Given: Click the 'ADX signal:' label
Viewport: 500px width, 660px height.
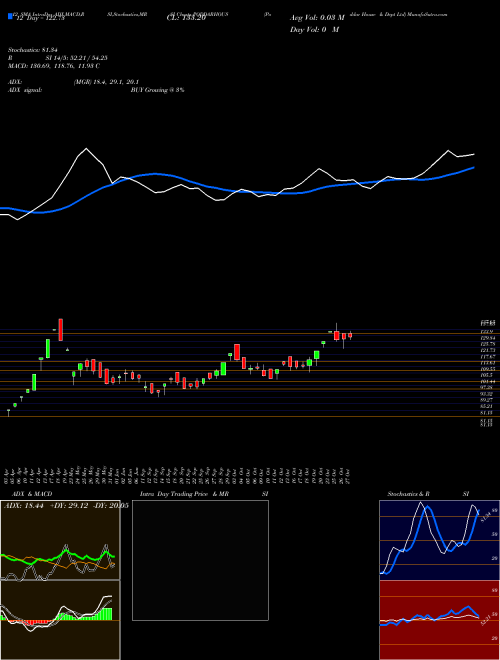Looking at the screenshot, I should click(x=25, y=90).
